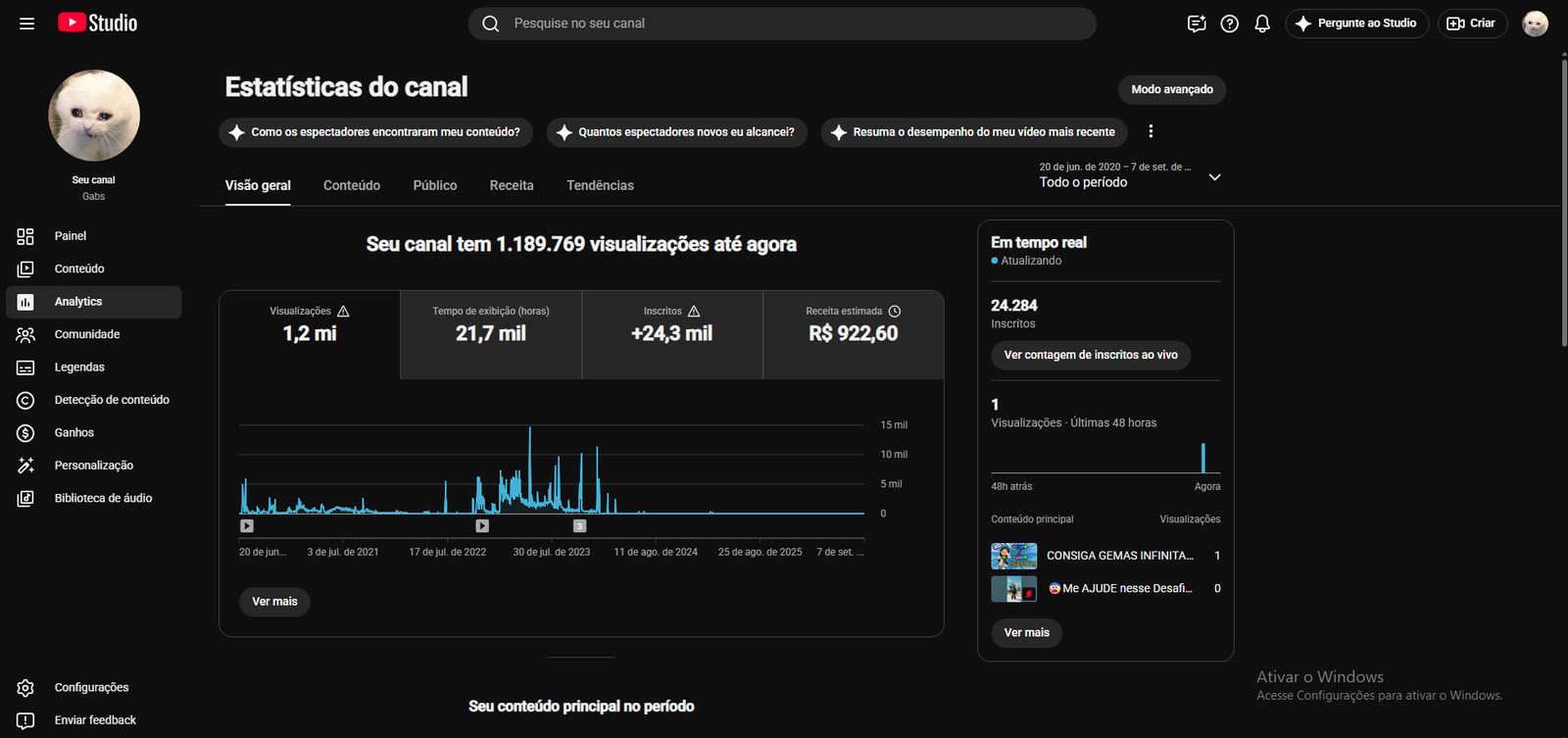Open the help question mark icon

(x=1229, y=24)
